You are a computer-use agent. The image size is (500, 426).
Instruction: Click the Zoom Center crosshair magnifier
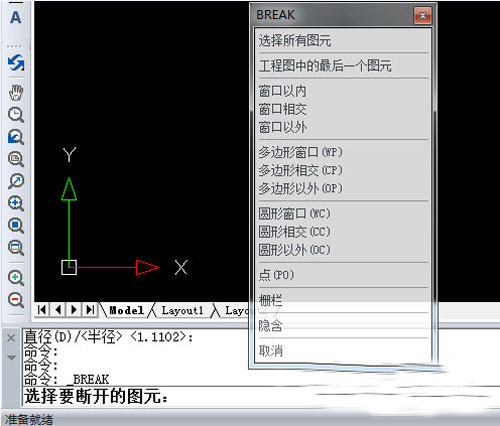[x=16, y=203]
